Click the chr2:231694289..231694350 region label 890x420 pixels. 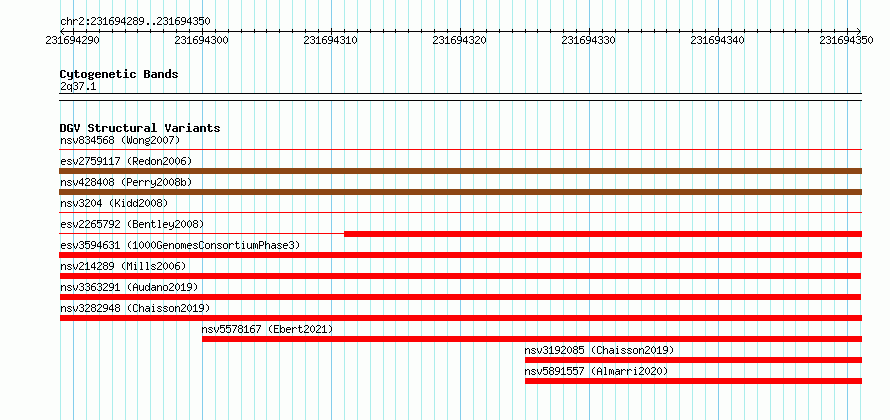[x=135, y=22]
